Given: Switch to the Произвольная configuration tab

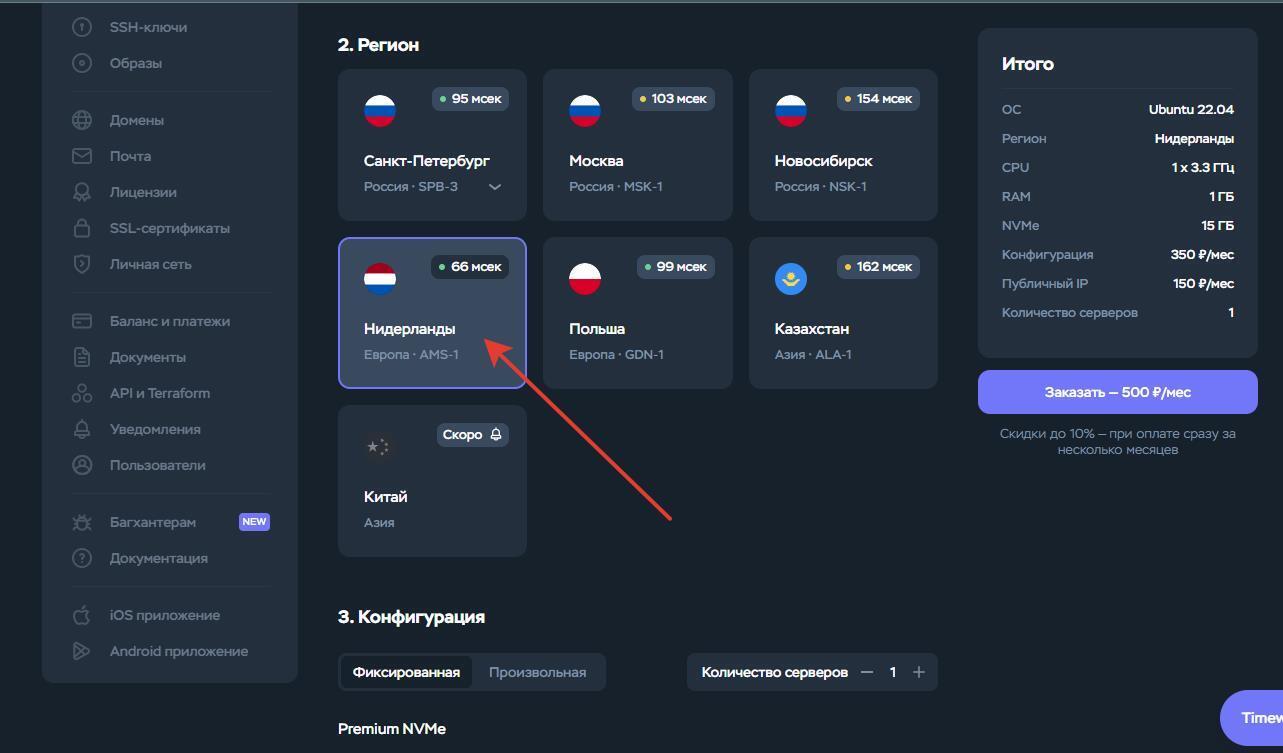Looking at the screenshot, I should click(x=538, y=671).
